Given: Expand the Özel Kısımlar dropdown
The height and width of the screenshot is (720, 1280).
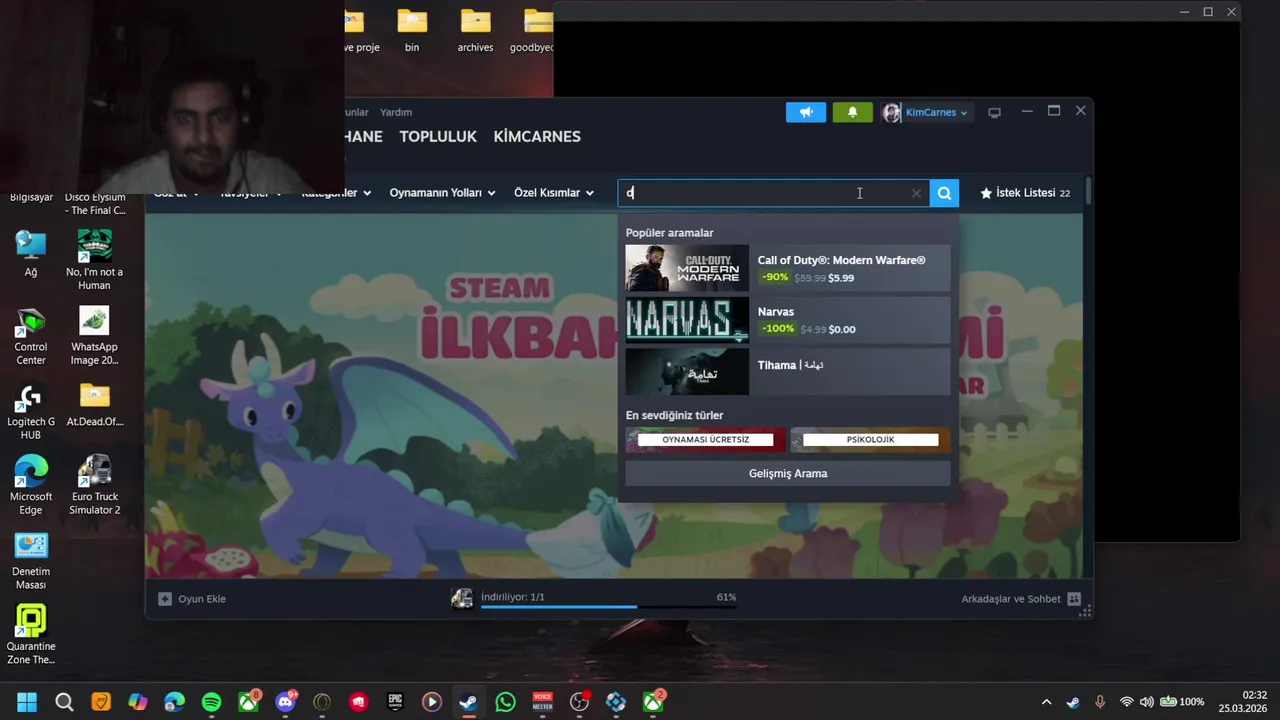Looking at the screenshot, I should click(x=554, y=192).
